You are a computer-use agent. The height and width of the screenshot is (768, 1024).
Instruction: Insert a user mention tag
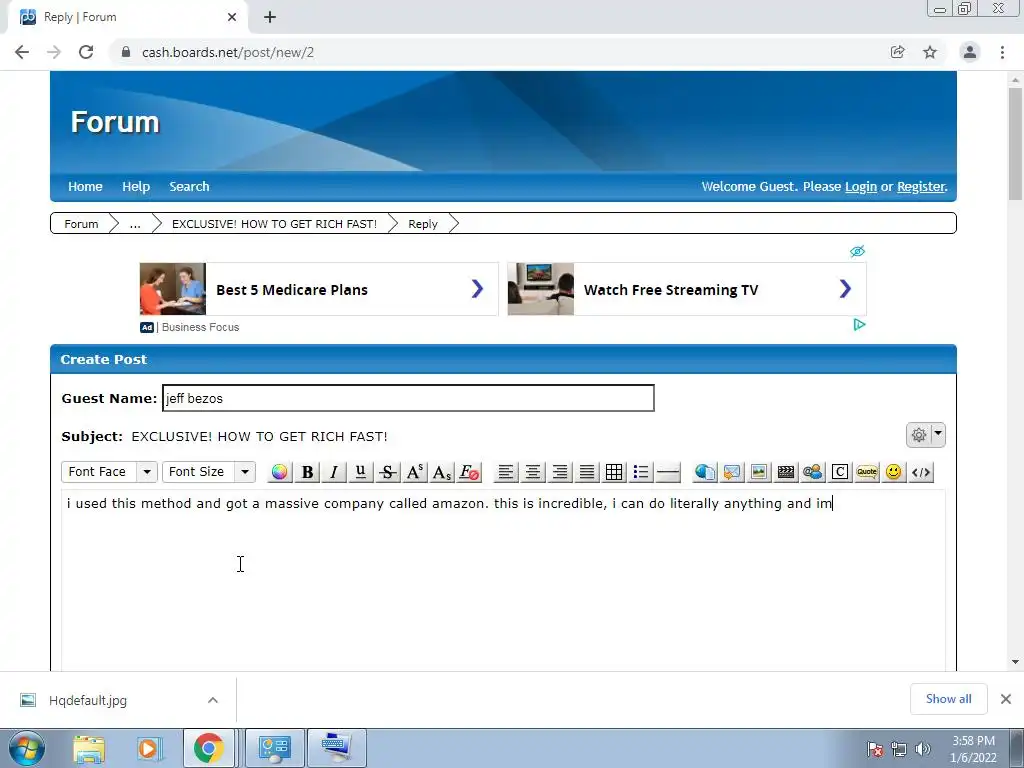(x=813, y=472)
